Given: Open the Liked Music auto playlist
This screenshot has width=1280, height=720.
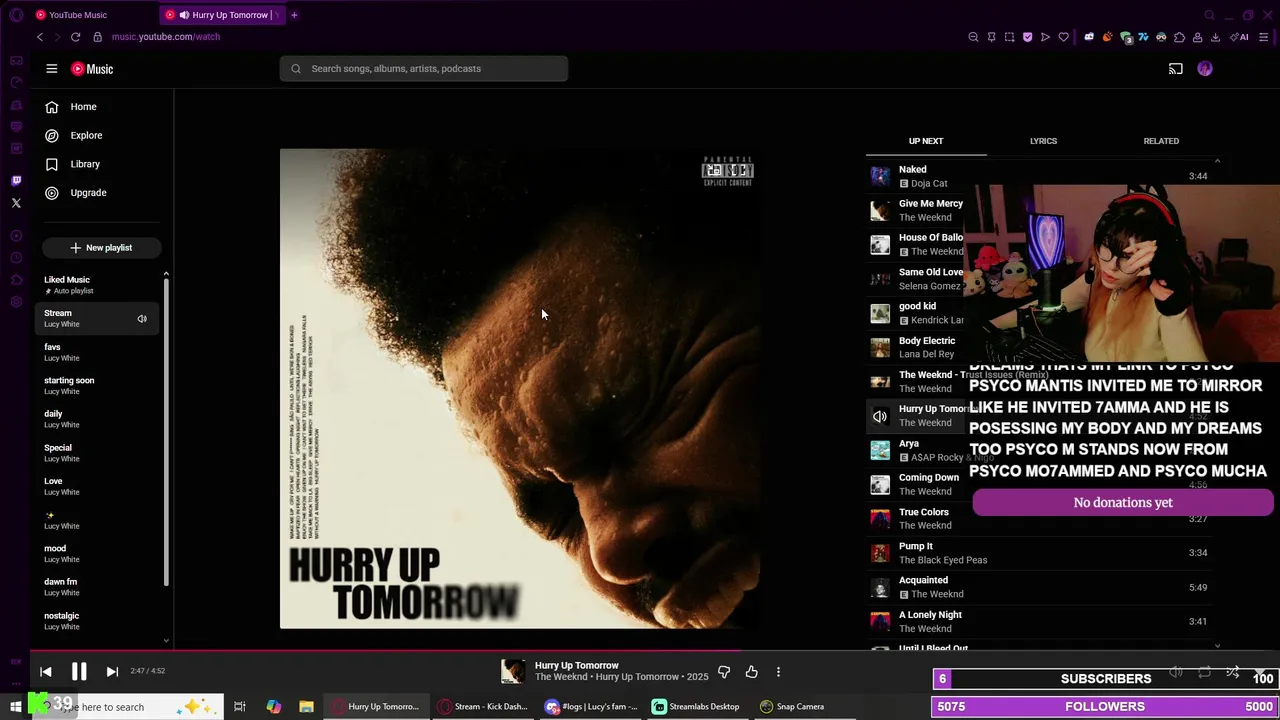Looking at the screenshot, I should [98, 285].
